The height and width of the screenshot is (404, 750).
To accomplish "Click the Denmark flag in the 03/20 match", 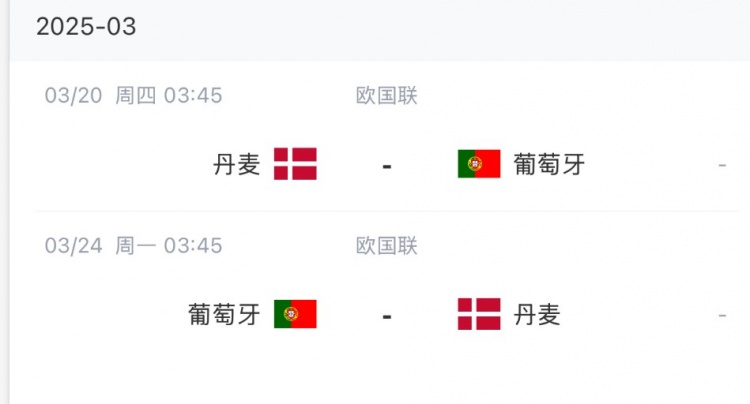I will (x=295, y=164).
